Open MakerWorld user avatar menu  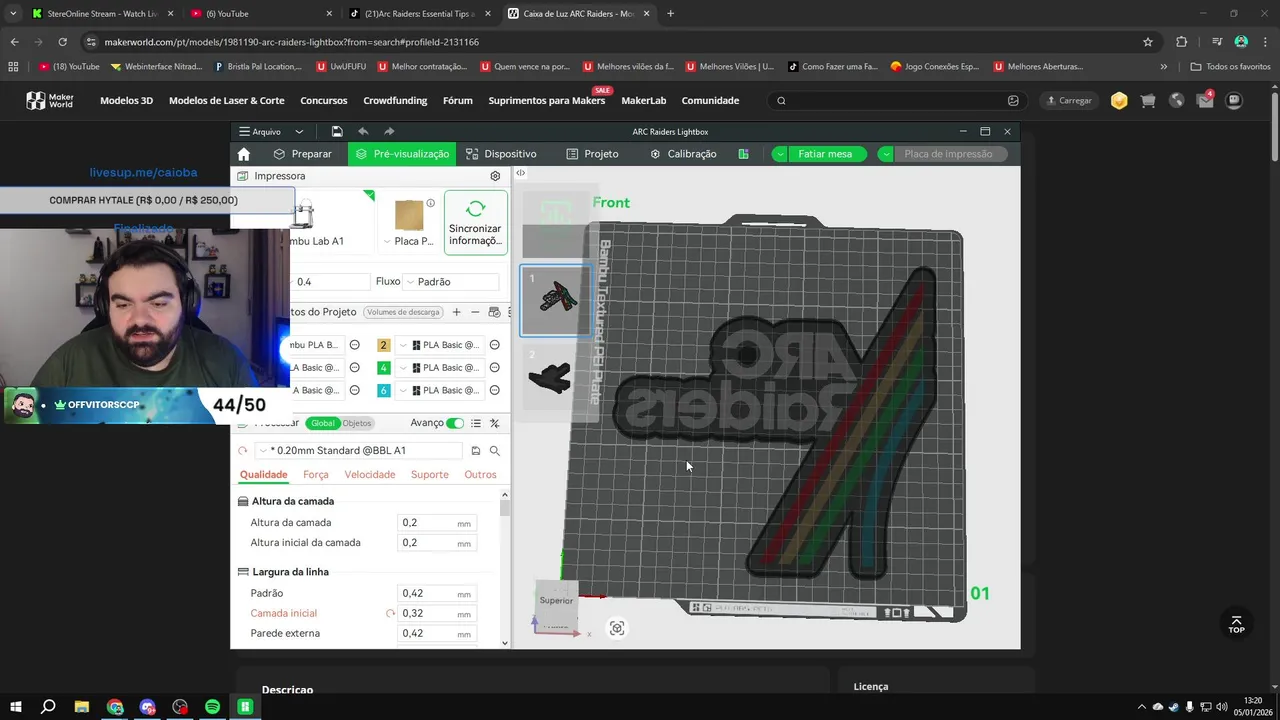(x=1234, y=100)
